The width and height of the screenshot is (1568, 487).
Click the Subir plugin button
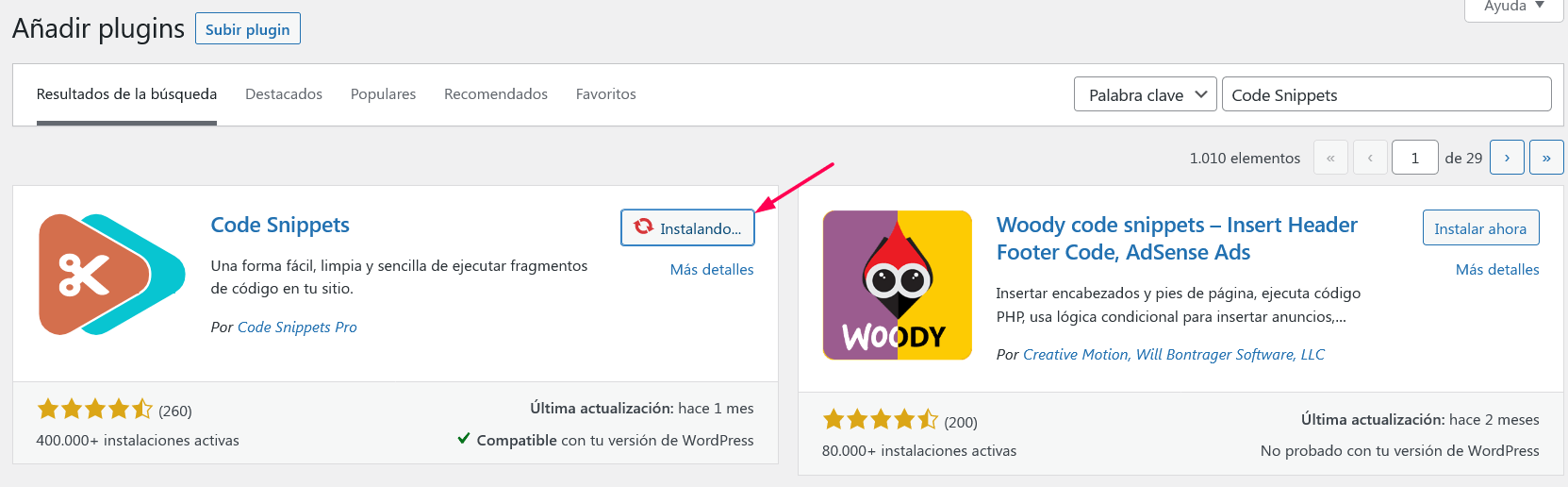coord(248,29)
